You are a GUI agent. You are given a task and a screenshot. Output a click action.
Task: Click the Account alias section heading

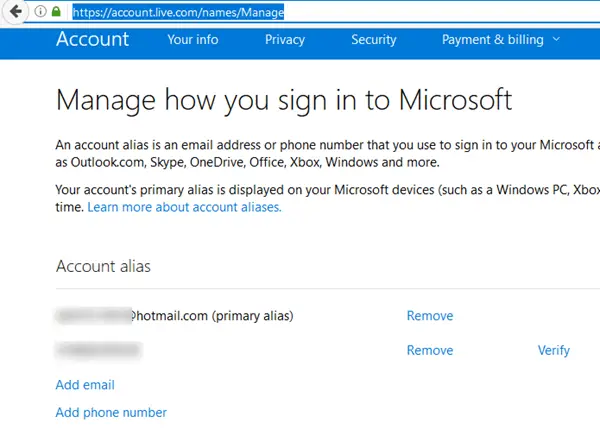tap(103, 267)
